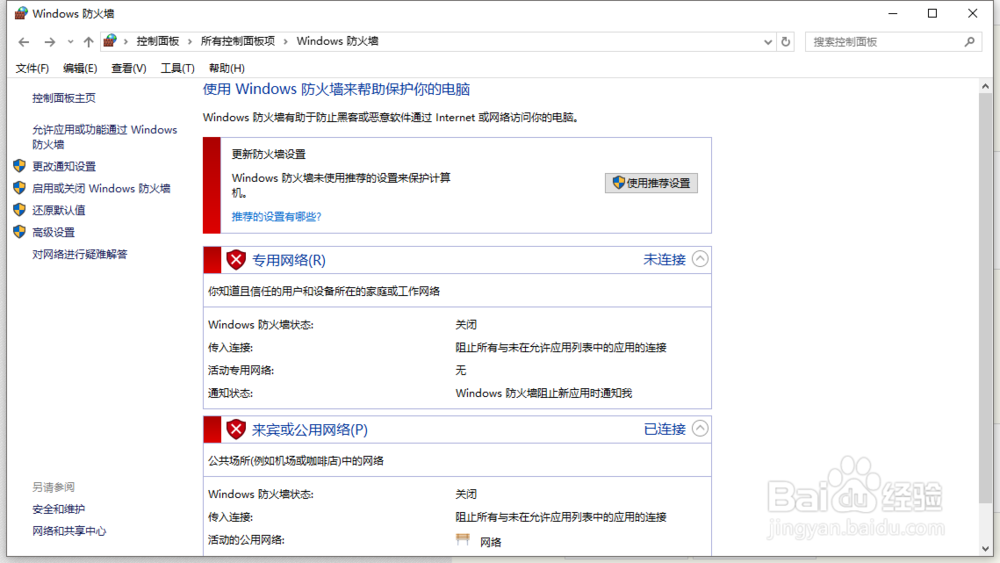Click 来宾或公用网络(P) heading
The height and width of the screenshot is (563, 1000).
[310, 430]
